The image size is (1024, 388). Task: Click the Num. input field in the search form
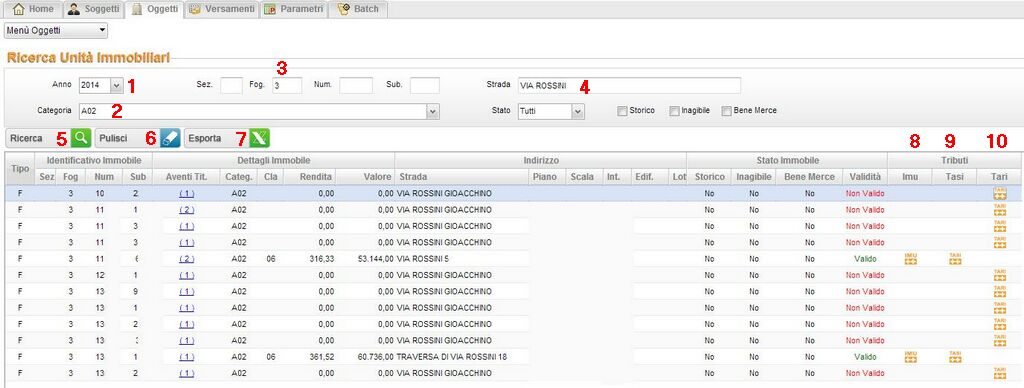pos(356,86)
